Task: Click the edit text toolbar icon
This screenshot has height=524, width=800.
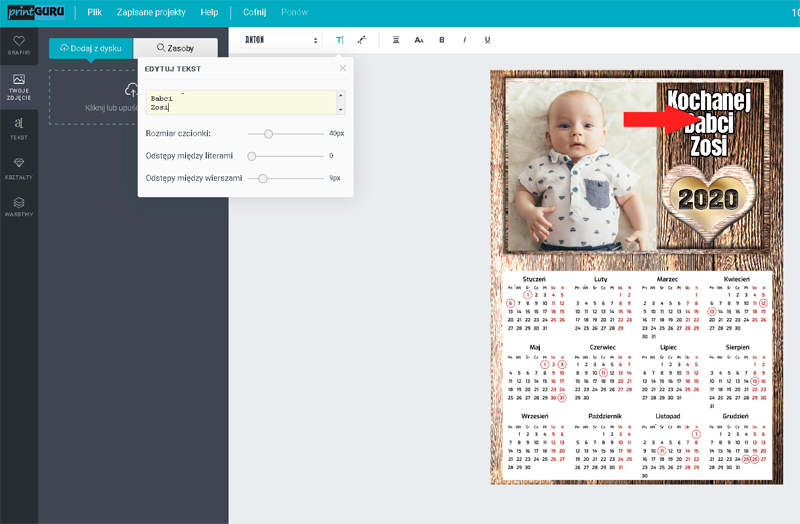Action: pos(340,40)
